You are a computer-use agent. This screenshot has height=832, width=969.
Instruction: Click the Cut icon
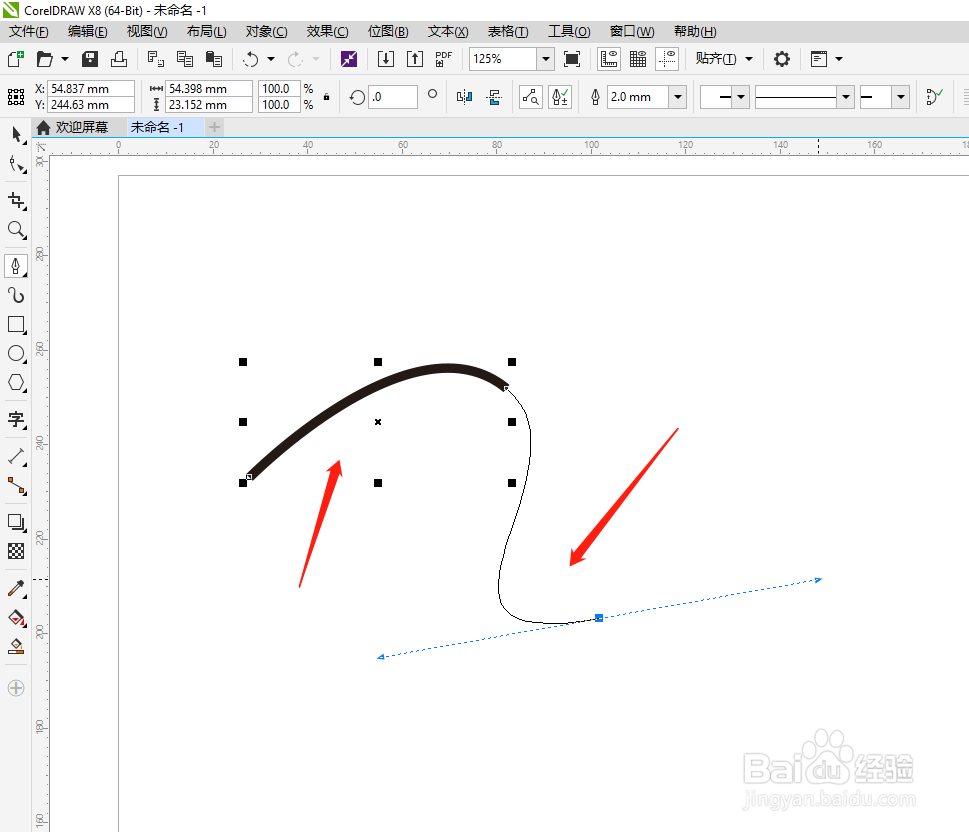[x=156, y=59]
